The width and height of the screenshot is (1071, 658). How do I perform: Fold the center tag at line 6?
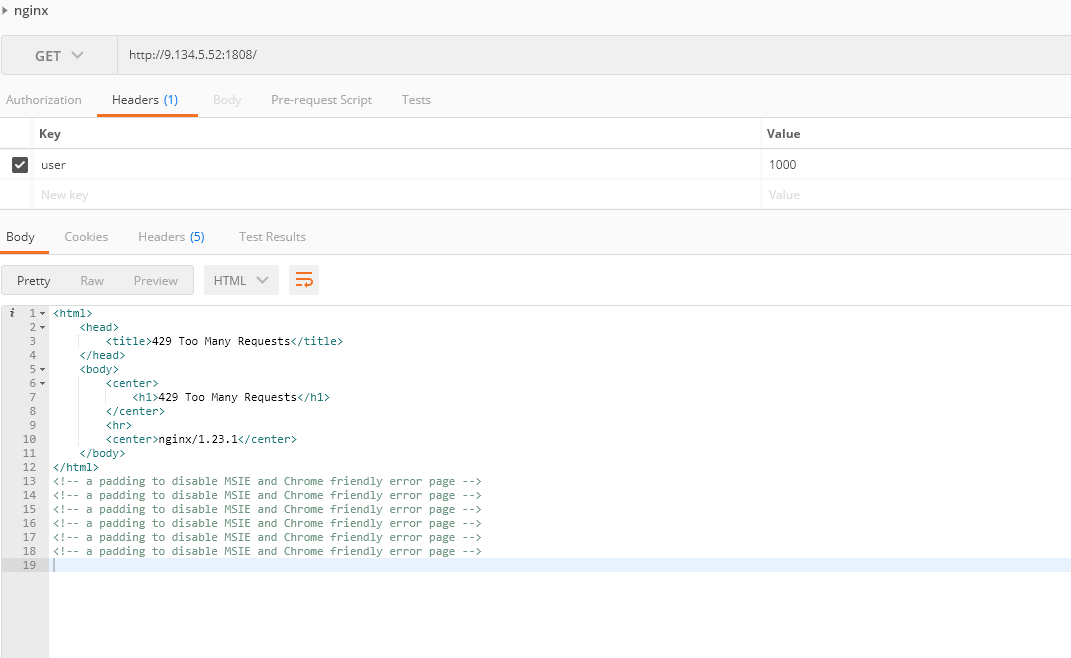tap(42, 384)
